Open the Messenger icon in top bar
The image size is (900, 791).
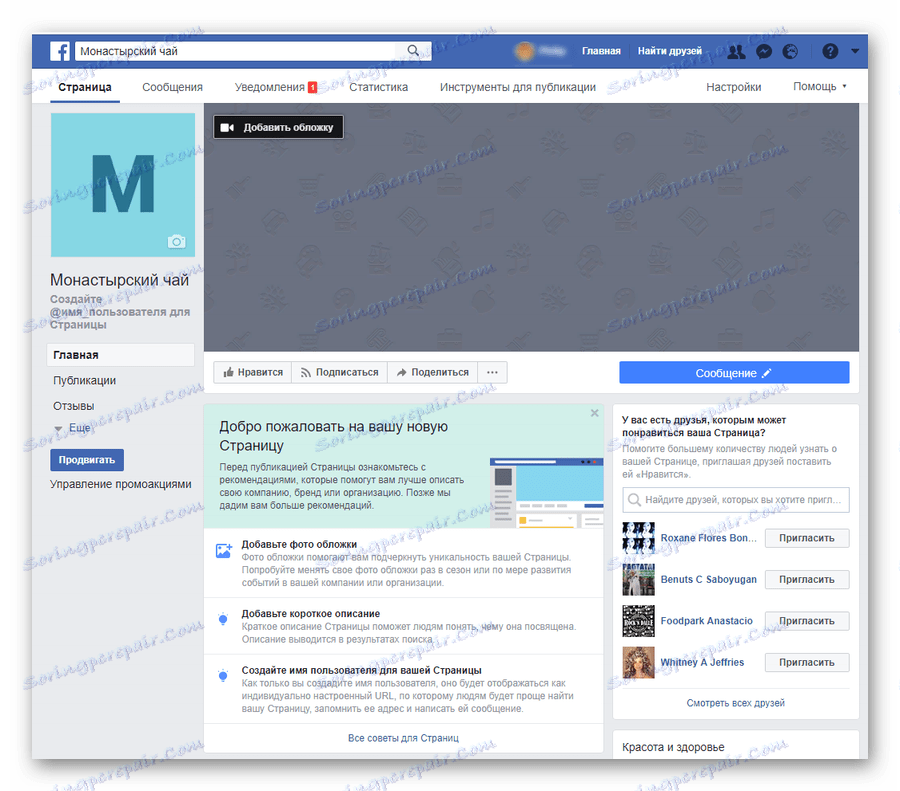point(763,51)
